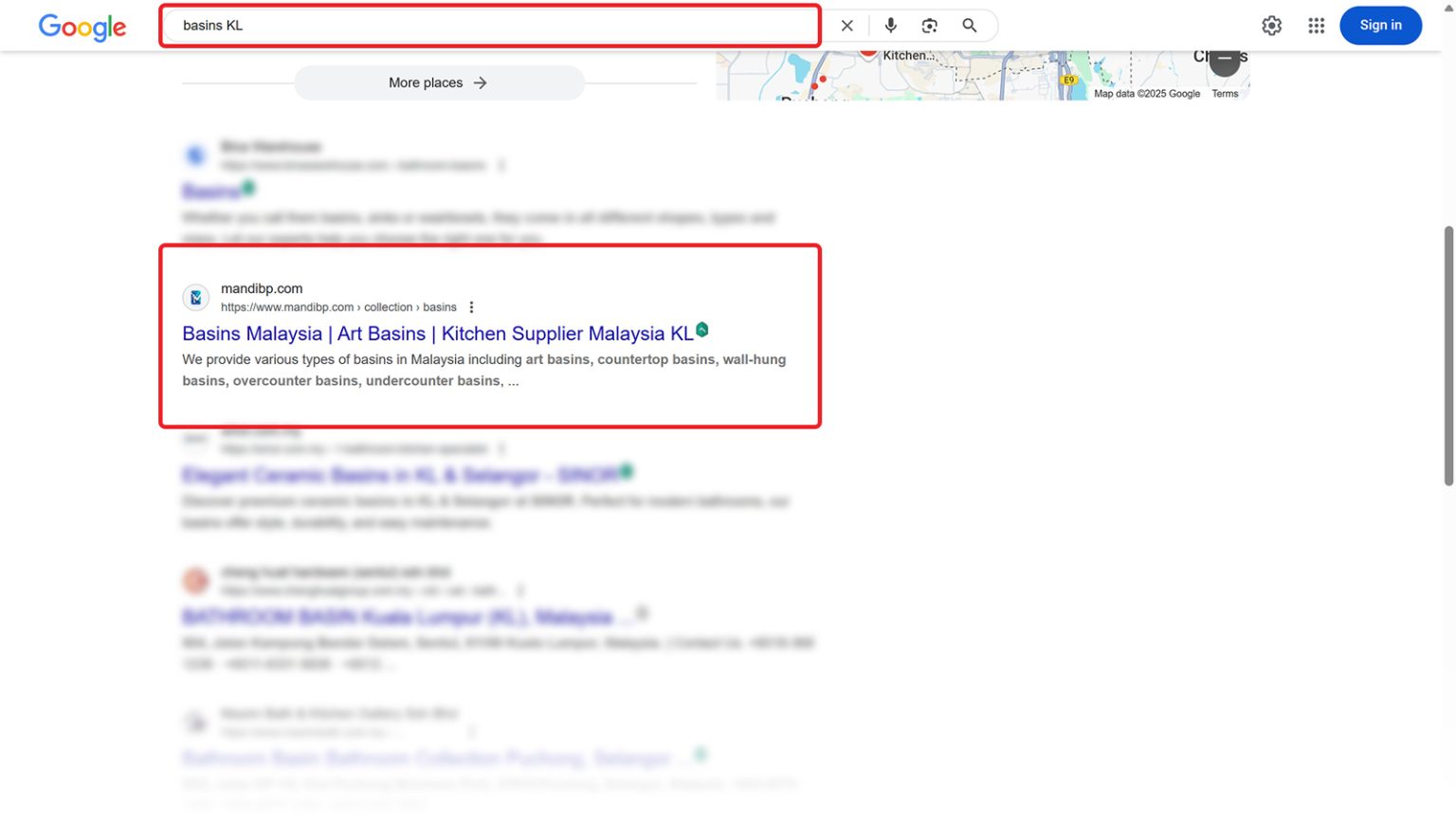Open quick settings gear icon
The height and width of the screenshot is (840, 1456).
pos(1271,26)
